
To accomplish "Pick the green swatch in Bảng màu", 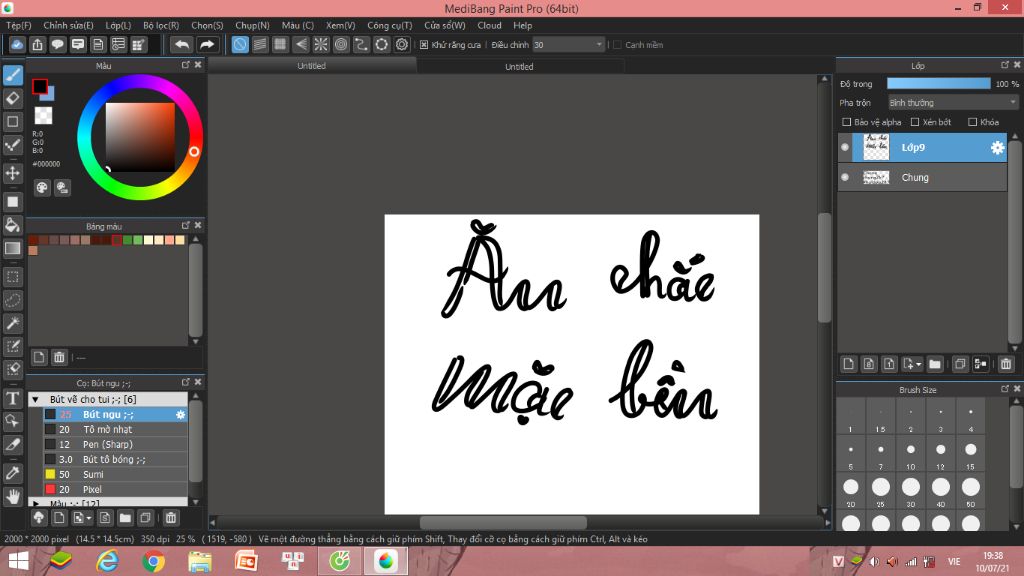I will pyautogui.click(x=127, y=240).
